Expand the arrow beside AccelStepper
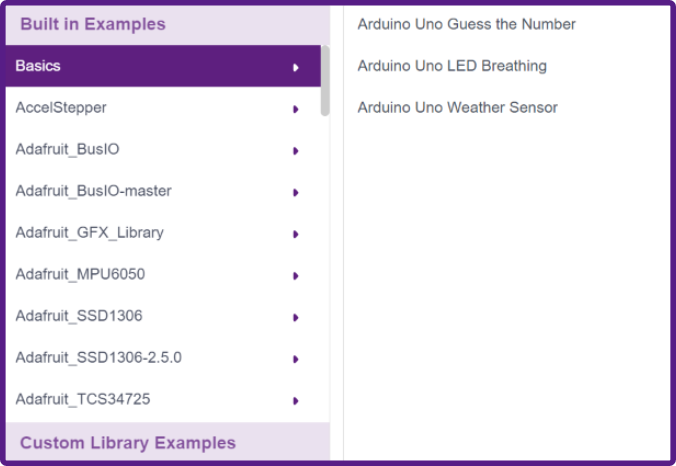 point(296,109)
